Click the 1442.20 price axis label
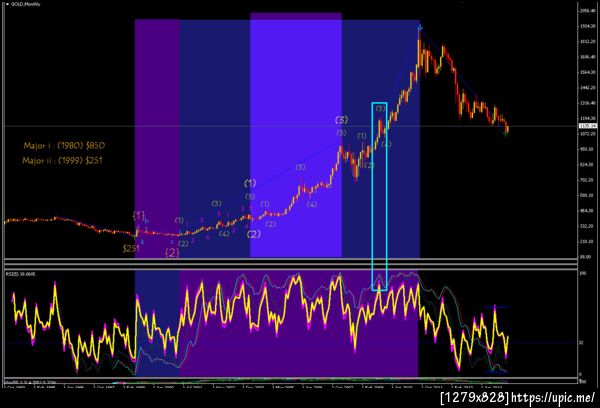Viewport: 600px width, 408px height. point(588,87)
